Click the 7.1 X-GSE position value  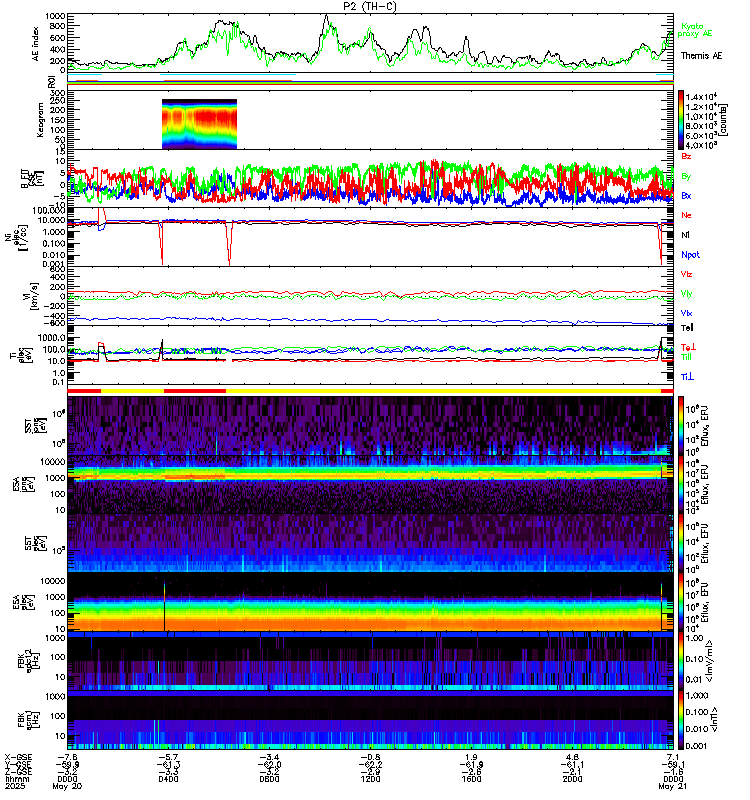(x=672, y=757)
